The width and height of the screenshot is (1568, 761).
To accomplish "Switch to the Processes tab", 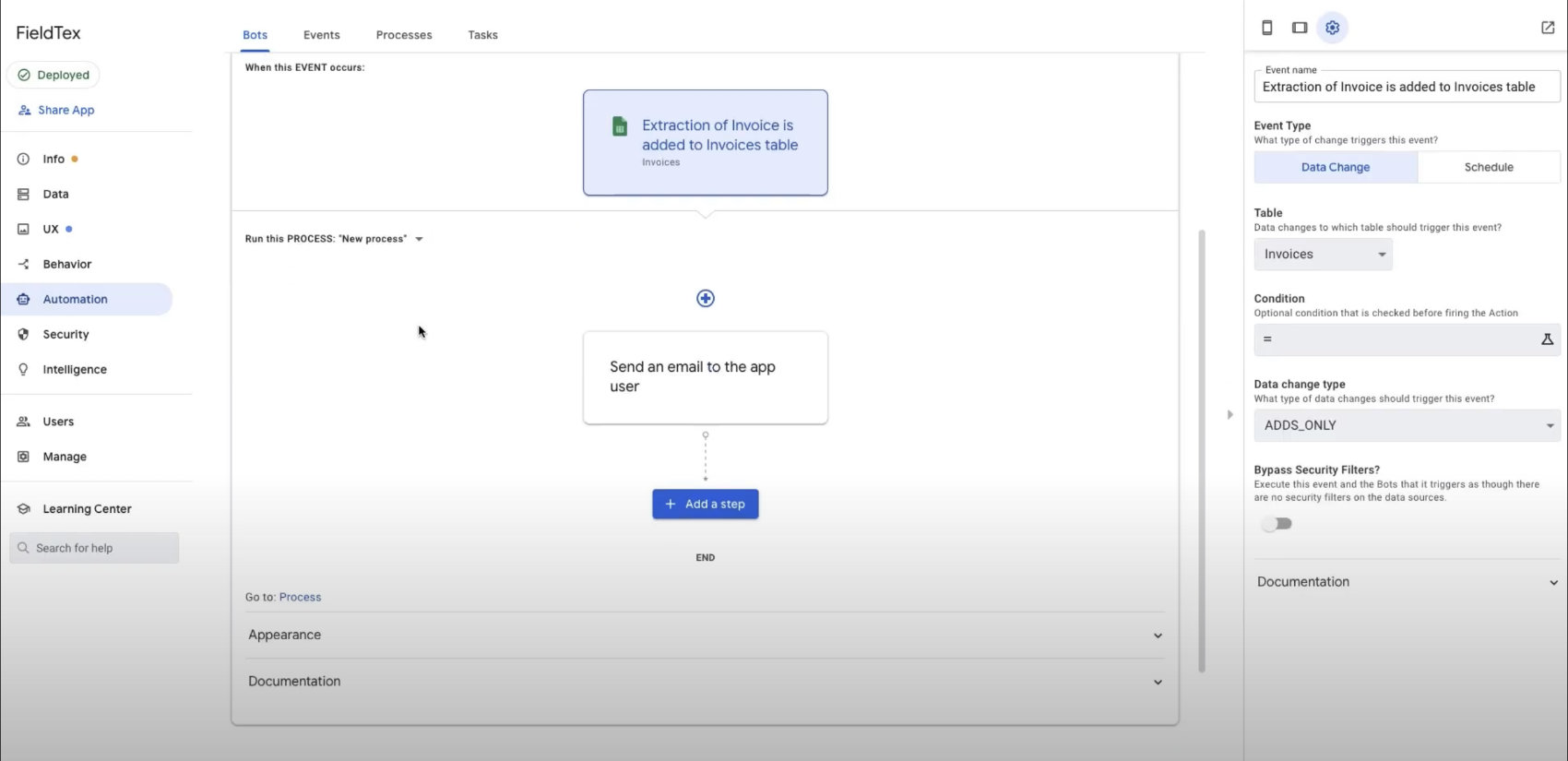I will tap(404, 35).
